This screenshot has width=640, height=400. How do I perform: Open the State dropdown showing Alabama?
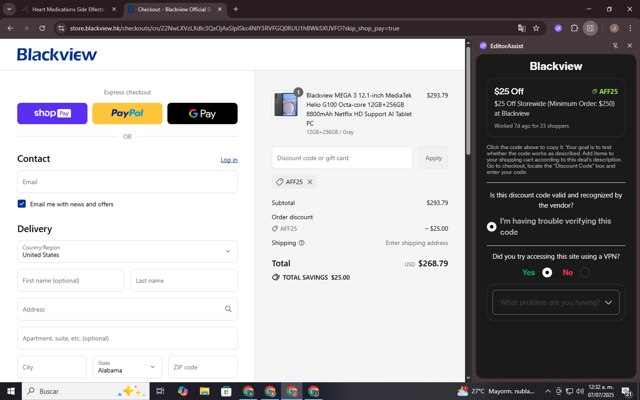pyautogui.click(x=127, y=367)
